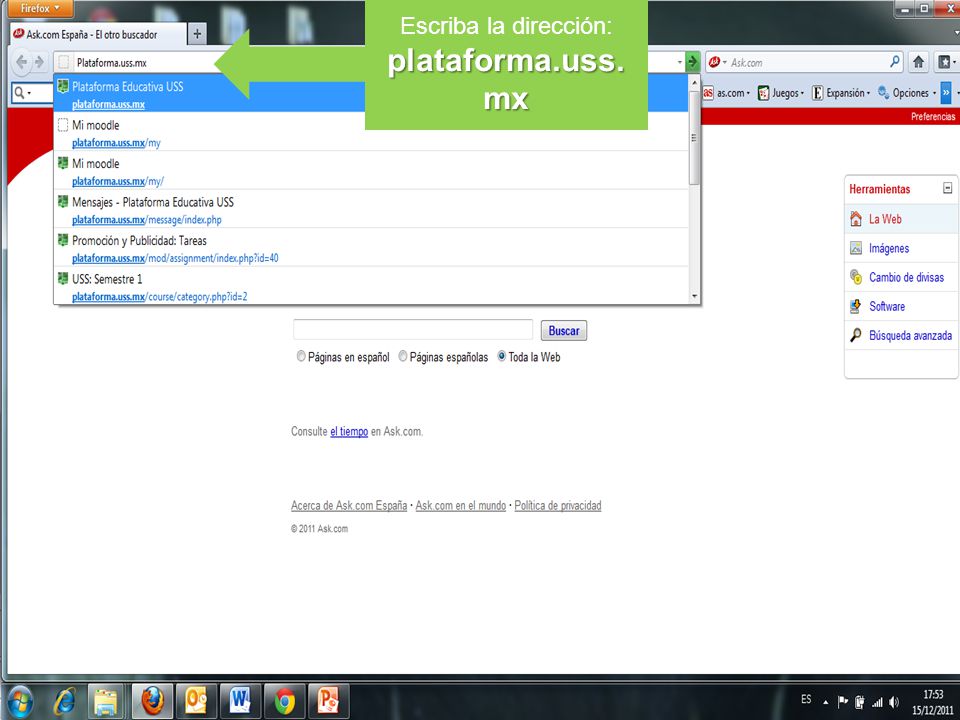Click the green Go arrow in the address bar
This screenshot has width=960, height=720.
[692, 62]
